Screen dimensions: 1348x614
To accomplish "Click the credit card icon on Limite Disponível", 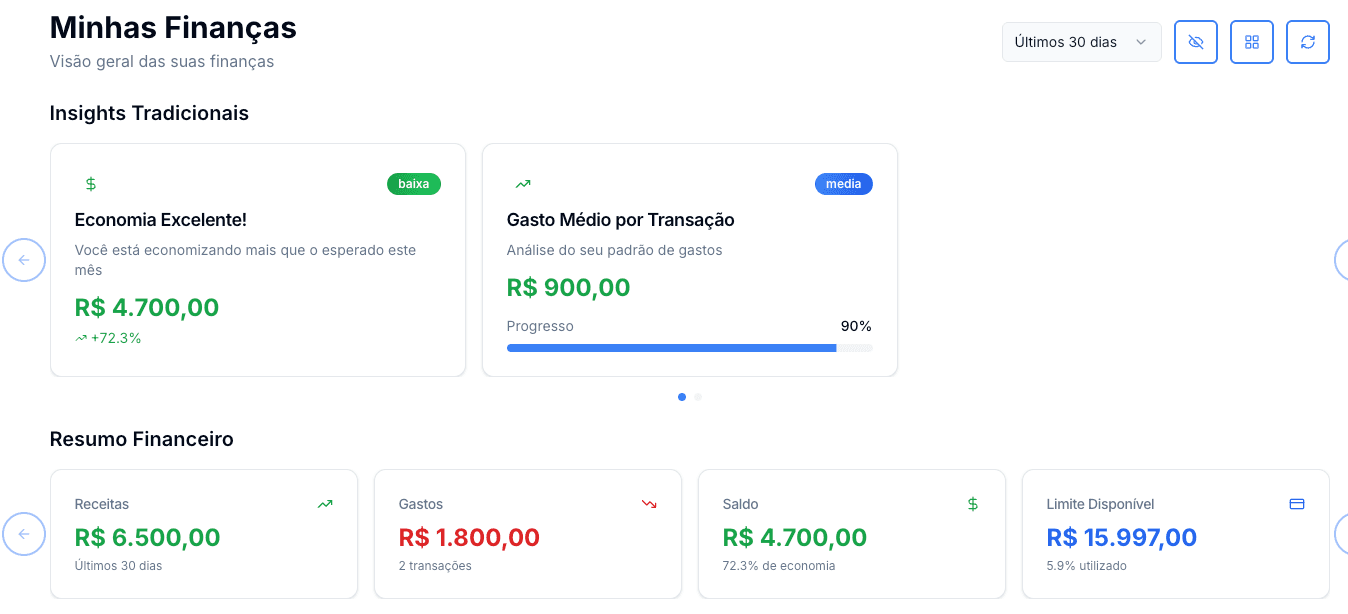I will pyautogui.click(x=1296, y=503).
